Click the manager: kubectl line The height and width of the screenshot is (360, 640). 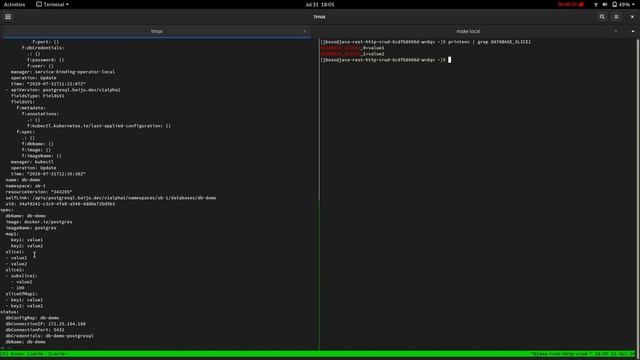[x=32, y=162]
